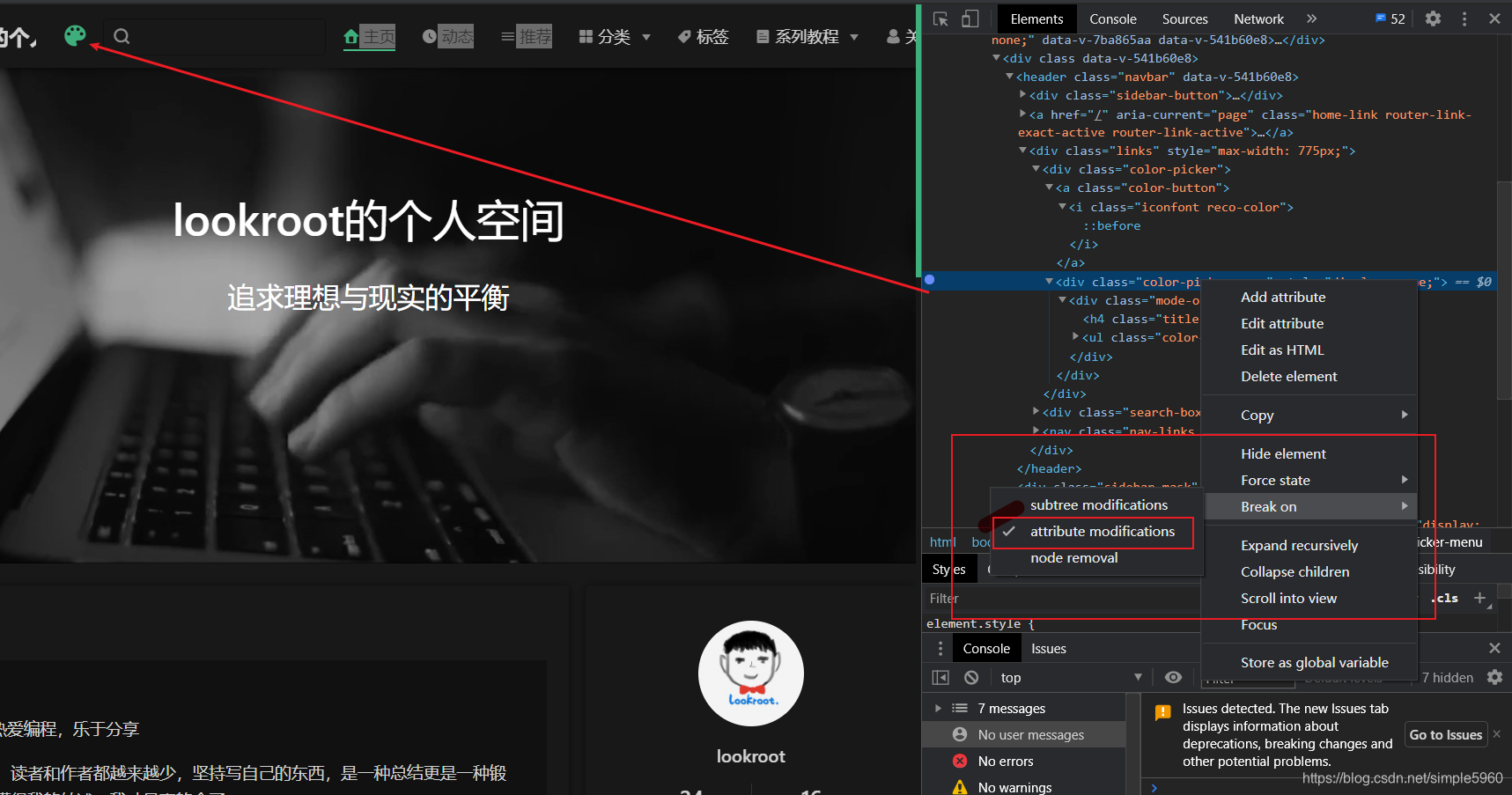Toggle the device toolbar icon
Image resolution: width=1512 pixels, height=795 pixels.
pos(970,18)
